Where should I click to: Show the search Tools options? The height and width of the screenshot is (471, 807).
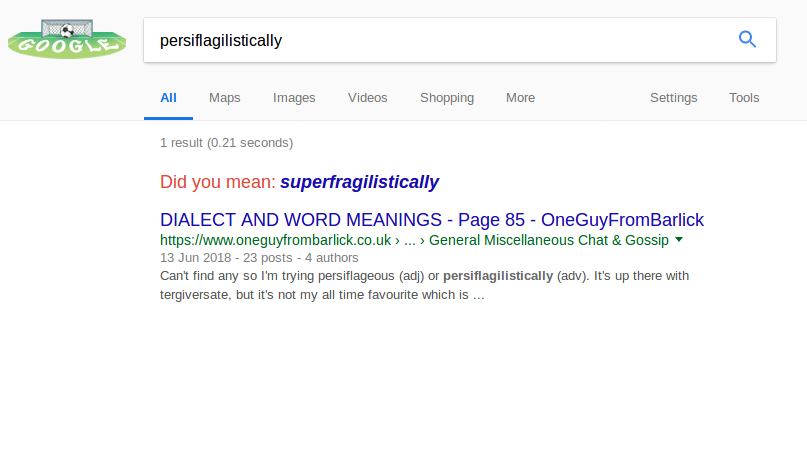(744, 98)
